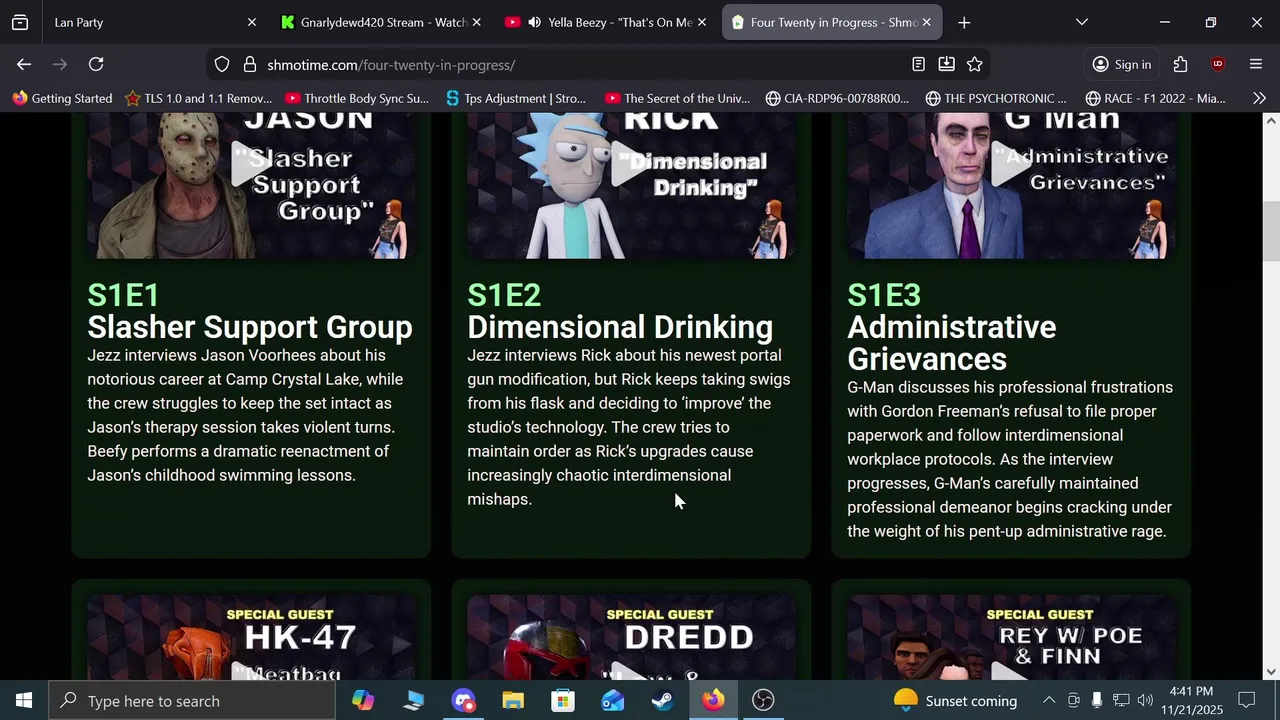
Task: Click the page vertical scrollbar thumb
Action: [1271, 230]
